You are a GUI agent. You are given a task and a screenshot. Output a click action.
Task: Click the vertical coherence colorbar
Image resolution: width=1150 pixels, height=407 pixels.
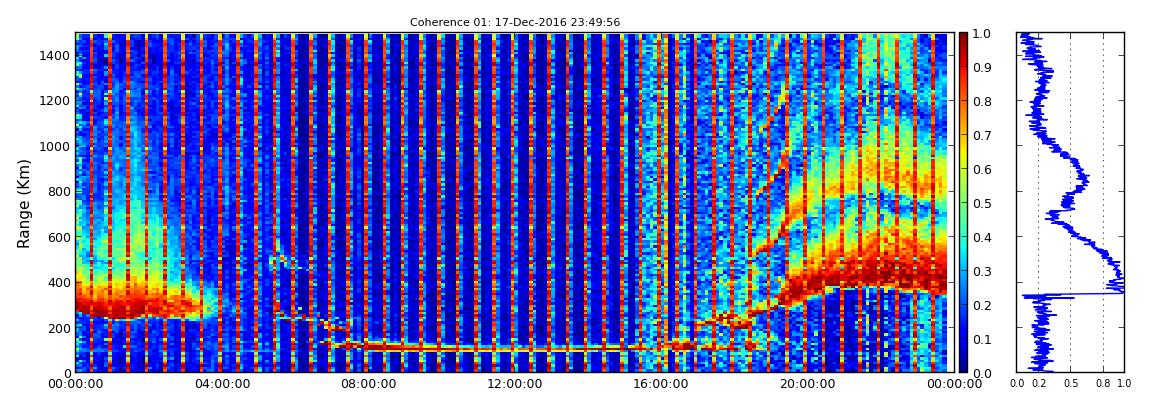coord(963,202)
